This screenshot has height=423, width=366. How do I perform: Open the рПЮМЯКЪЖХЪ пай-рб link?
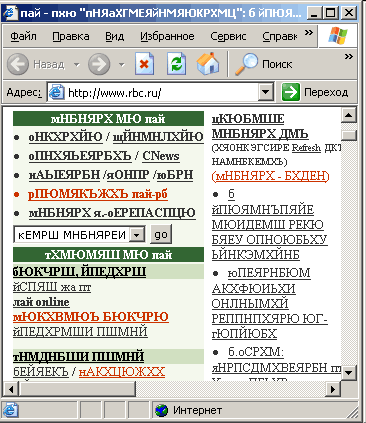pyautogui.click(x=98, y=194)
